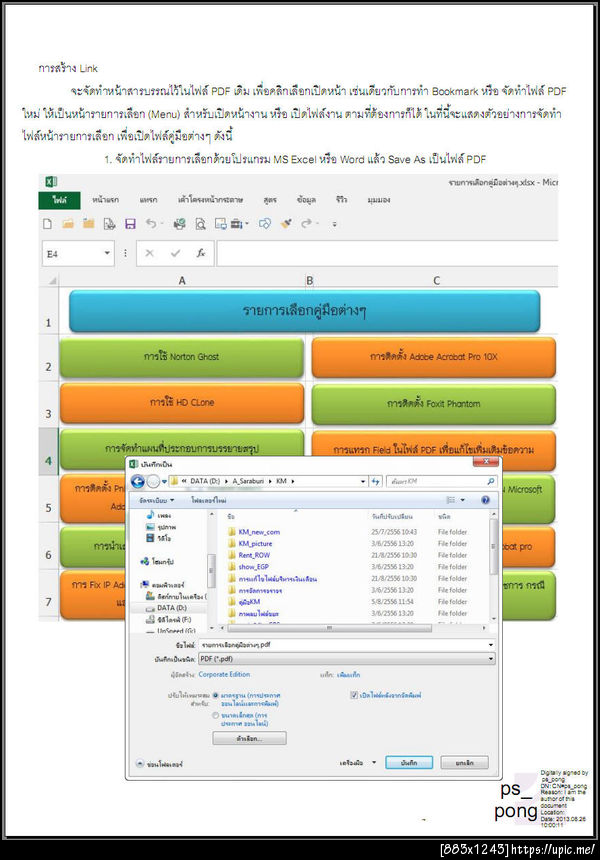Click the เพิ่มแท็ก add tag link
The image size is (600, 860).
(x=348, y=675)
